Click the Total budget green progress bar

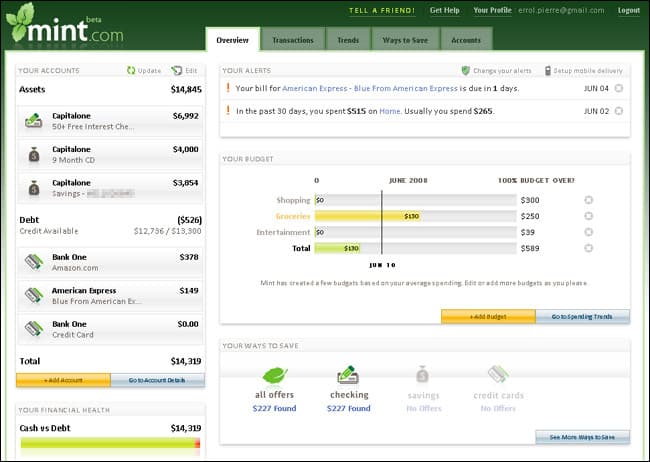337,248
